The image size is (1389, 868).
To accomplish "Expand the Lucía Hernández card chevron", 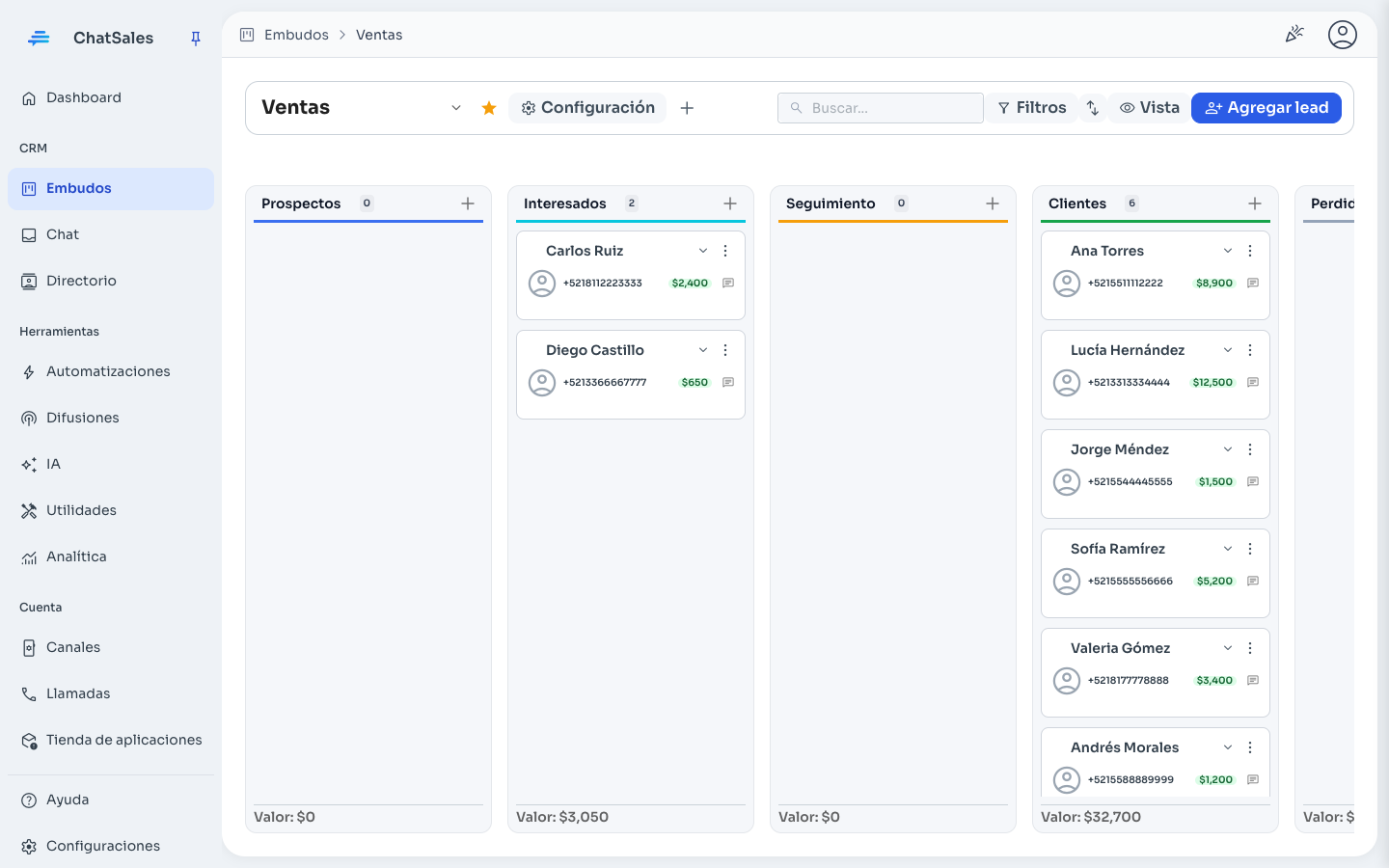I will tap(1228, 350).
